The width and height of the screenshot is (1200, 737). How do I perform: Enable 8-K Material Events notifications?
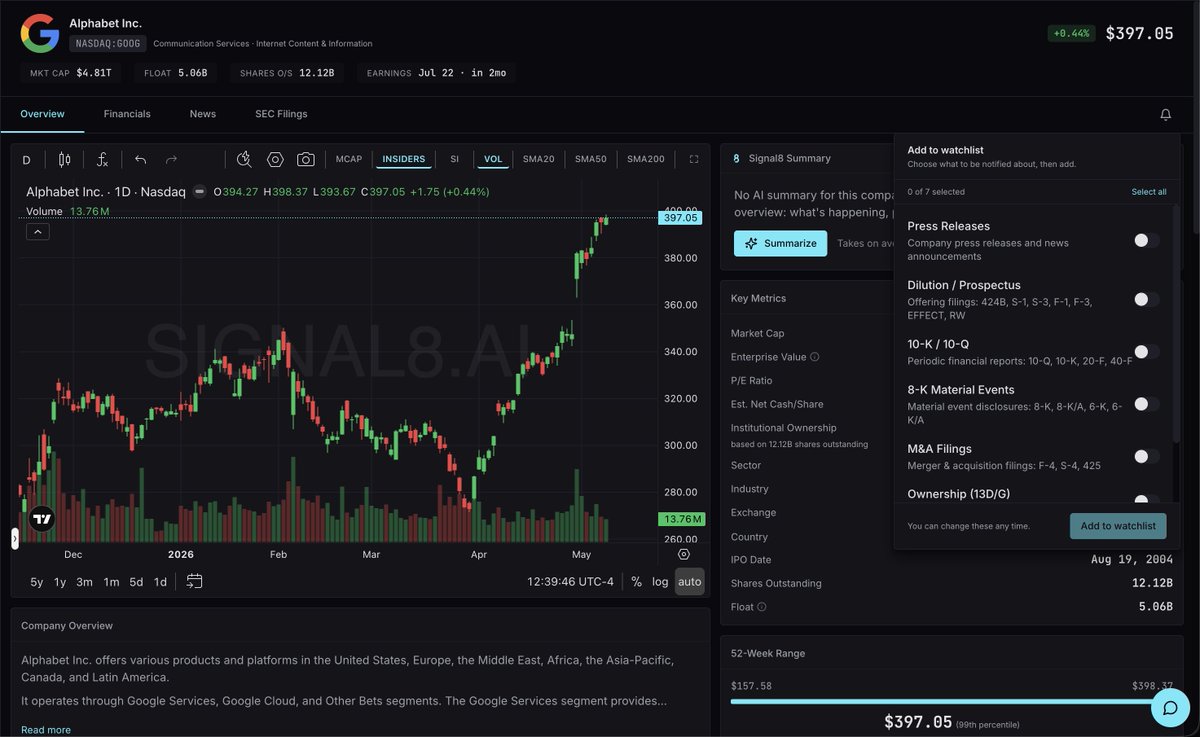coord(1146,404)
